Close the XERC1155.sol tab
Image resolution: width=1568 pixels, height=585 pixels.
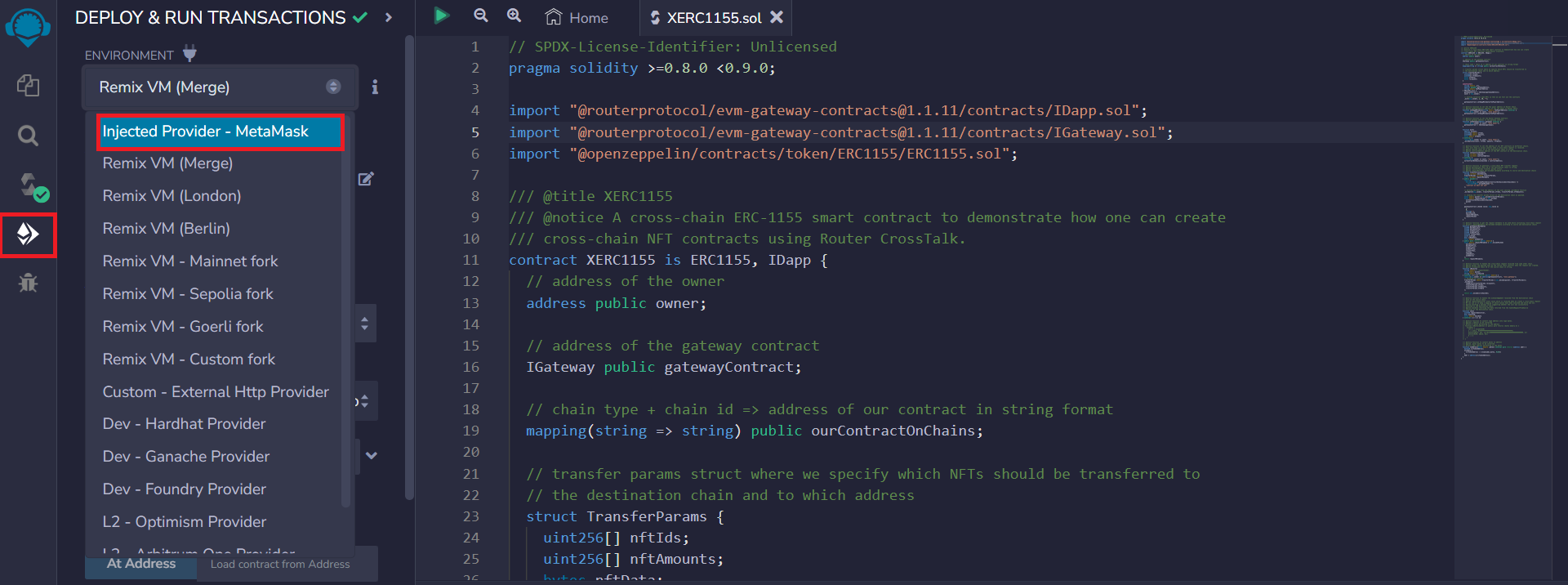(777, 17)
